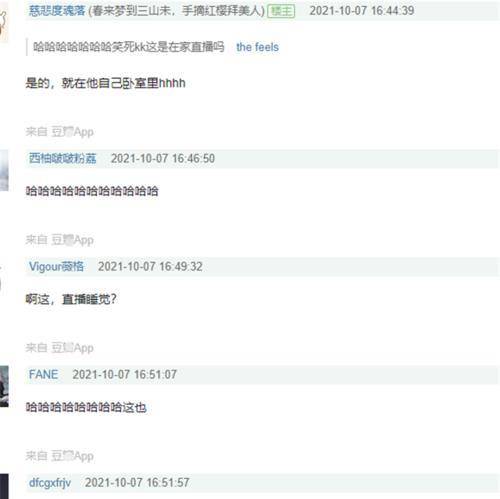The height and width of the screenshot is (499, 500).
Task: Open the quoted user link 'the feels'
Action: tap(257, 47)
